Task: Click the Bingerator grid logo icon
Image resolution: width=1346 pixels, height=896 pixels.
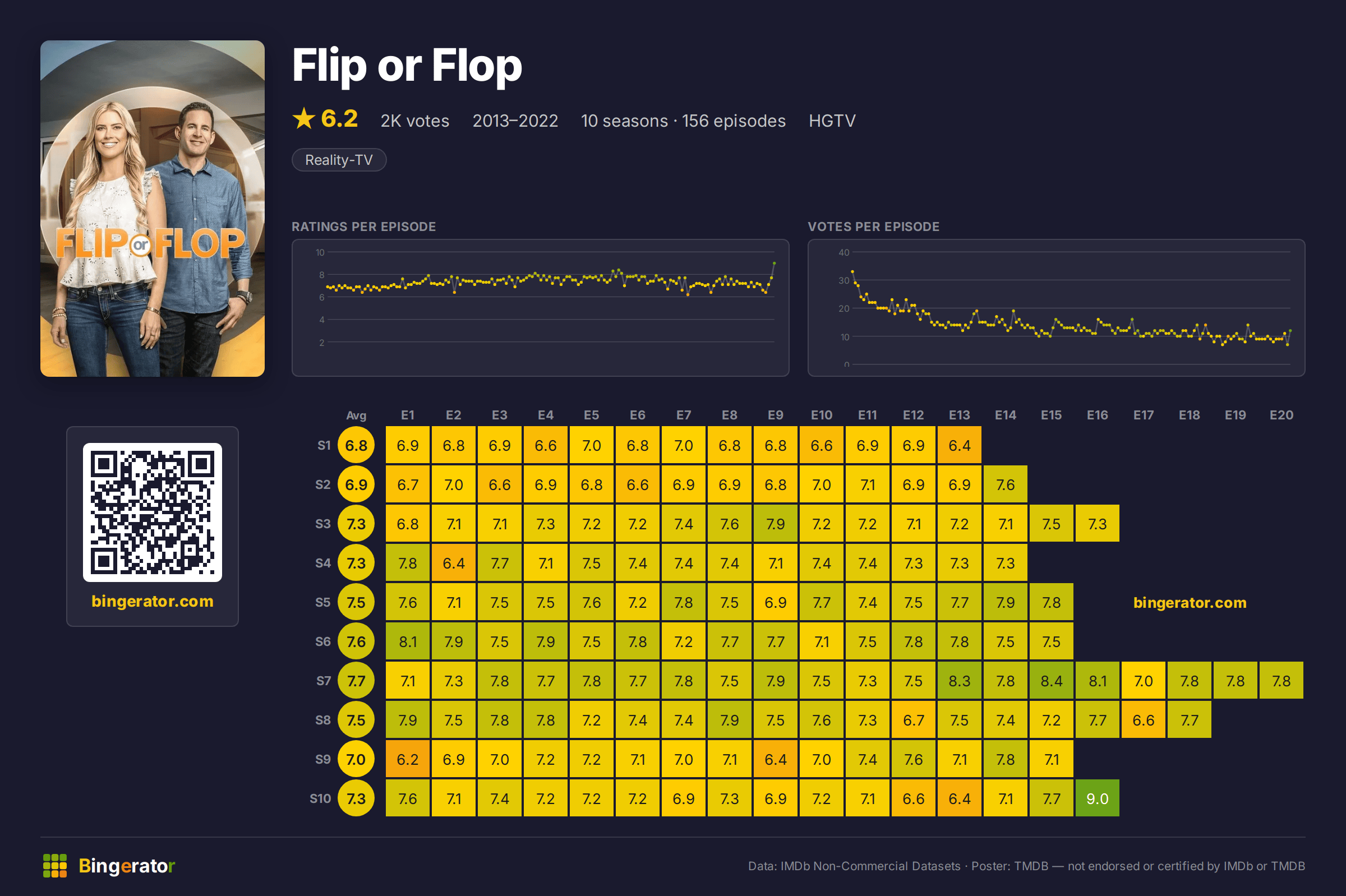Action: coord(55,866)
